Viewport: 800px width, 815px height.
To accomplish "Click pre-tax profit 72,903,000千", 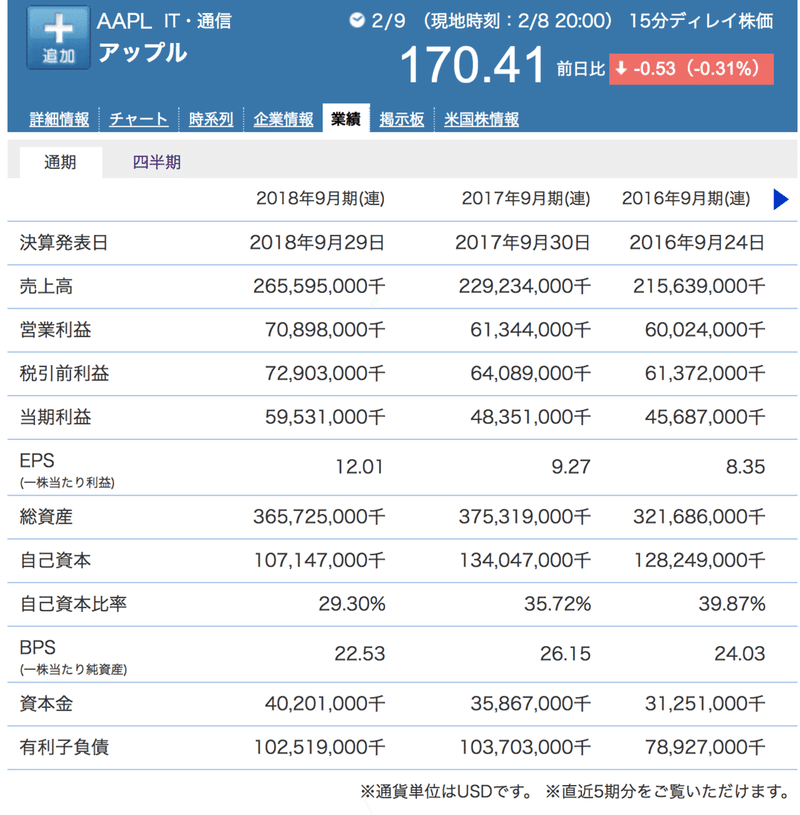I will tap(325, 374).
